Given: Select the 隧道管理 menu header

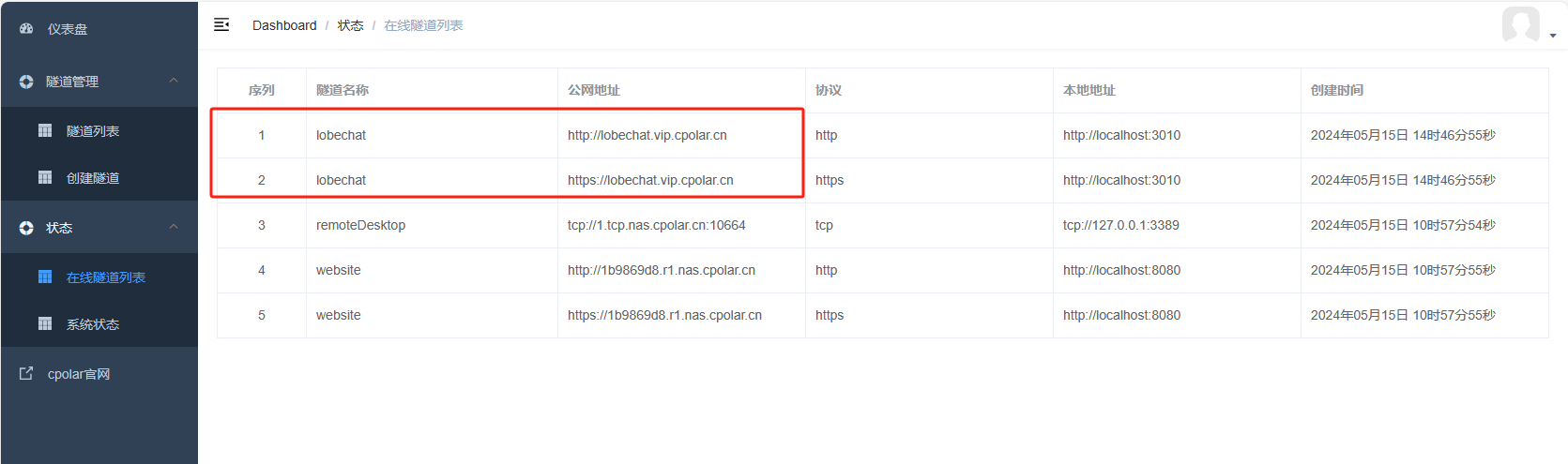Looking at the screenshot, I should (x=99, y=82).
